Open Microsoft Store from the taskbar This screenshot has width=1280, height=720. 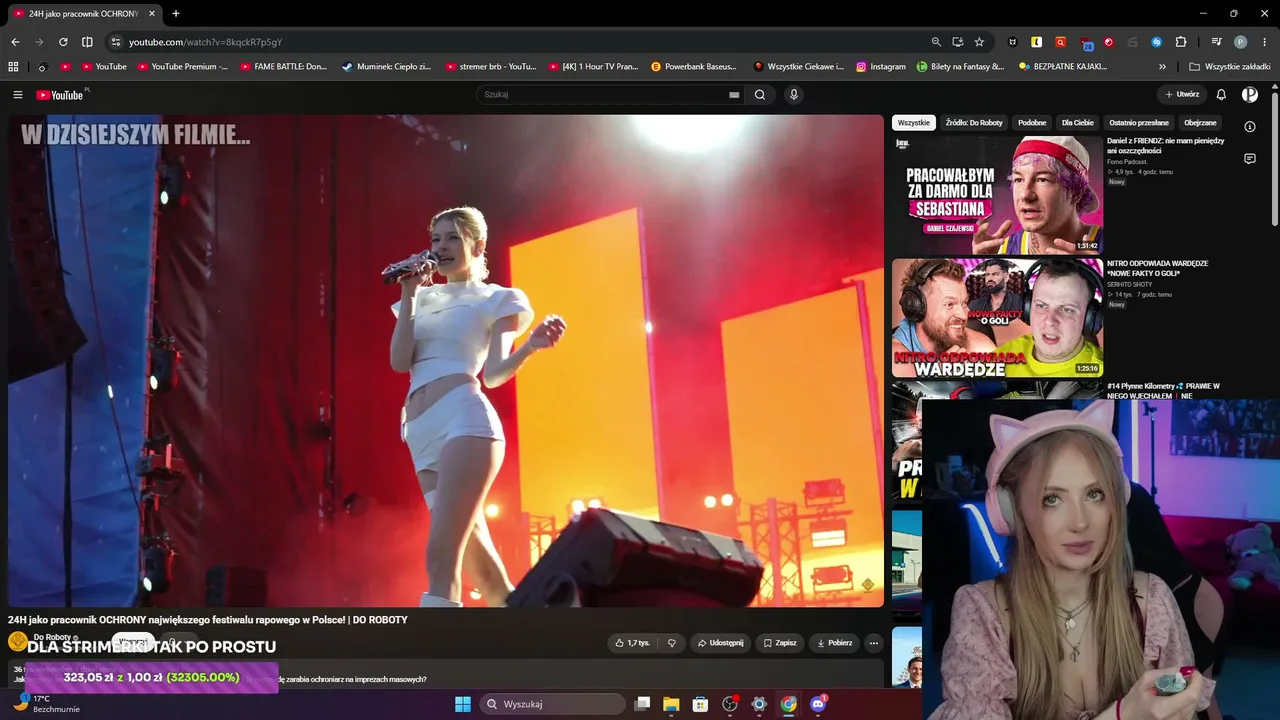[700, 704]
